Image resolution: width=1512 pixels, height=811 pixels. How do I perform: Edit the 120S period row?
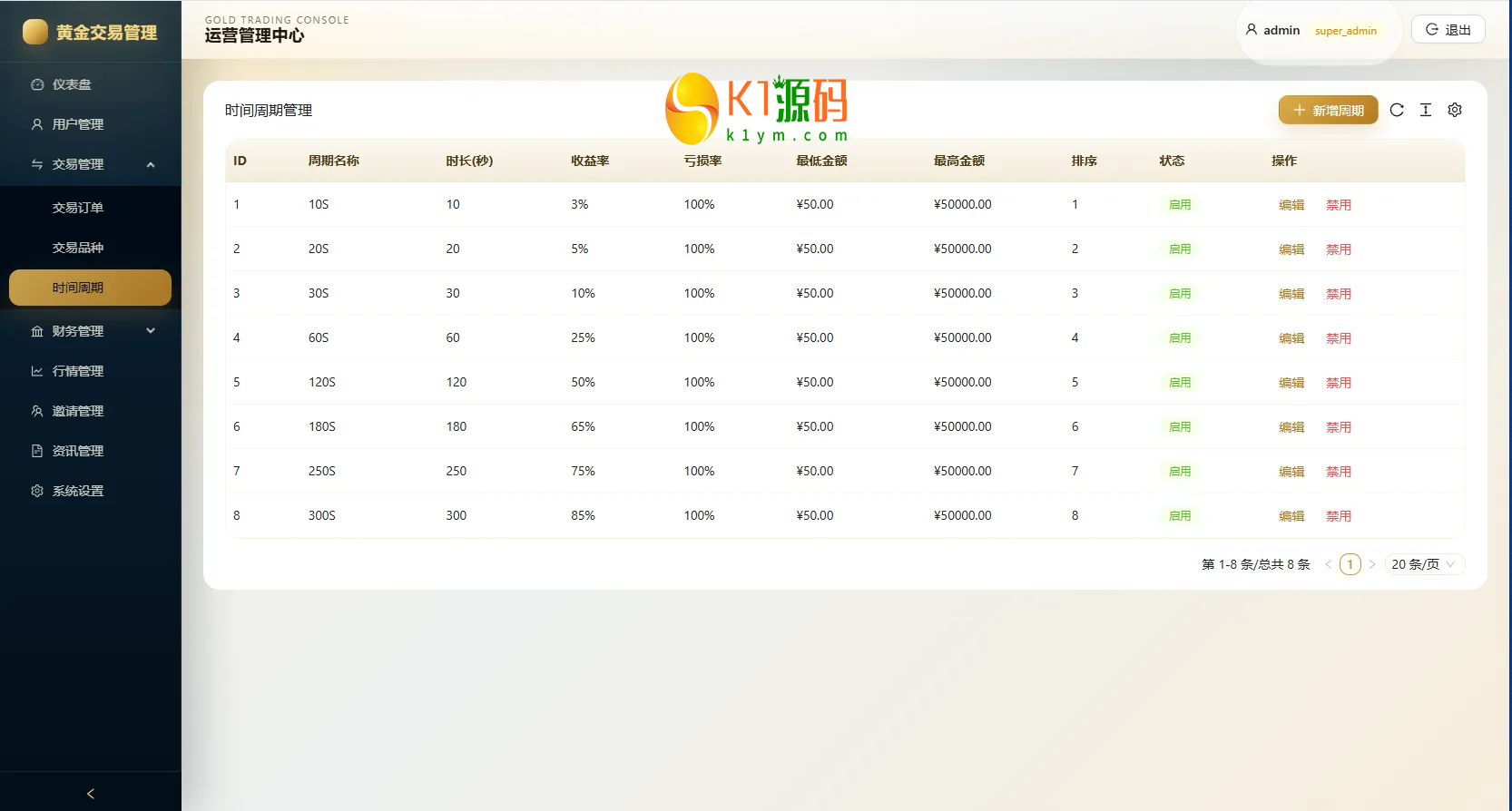tap(1291, 383)
